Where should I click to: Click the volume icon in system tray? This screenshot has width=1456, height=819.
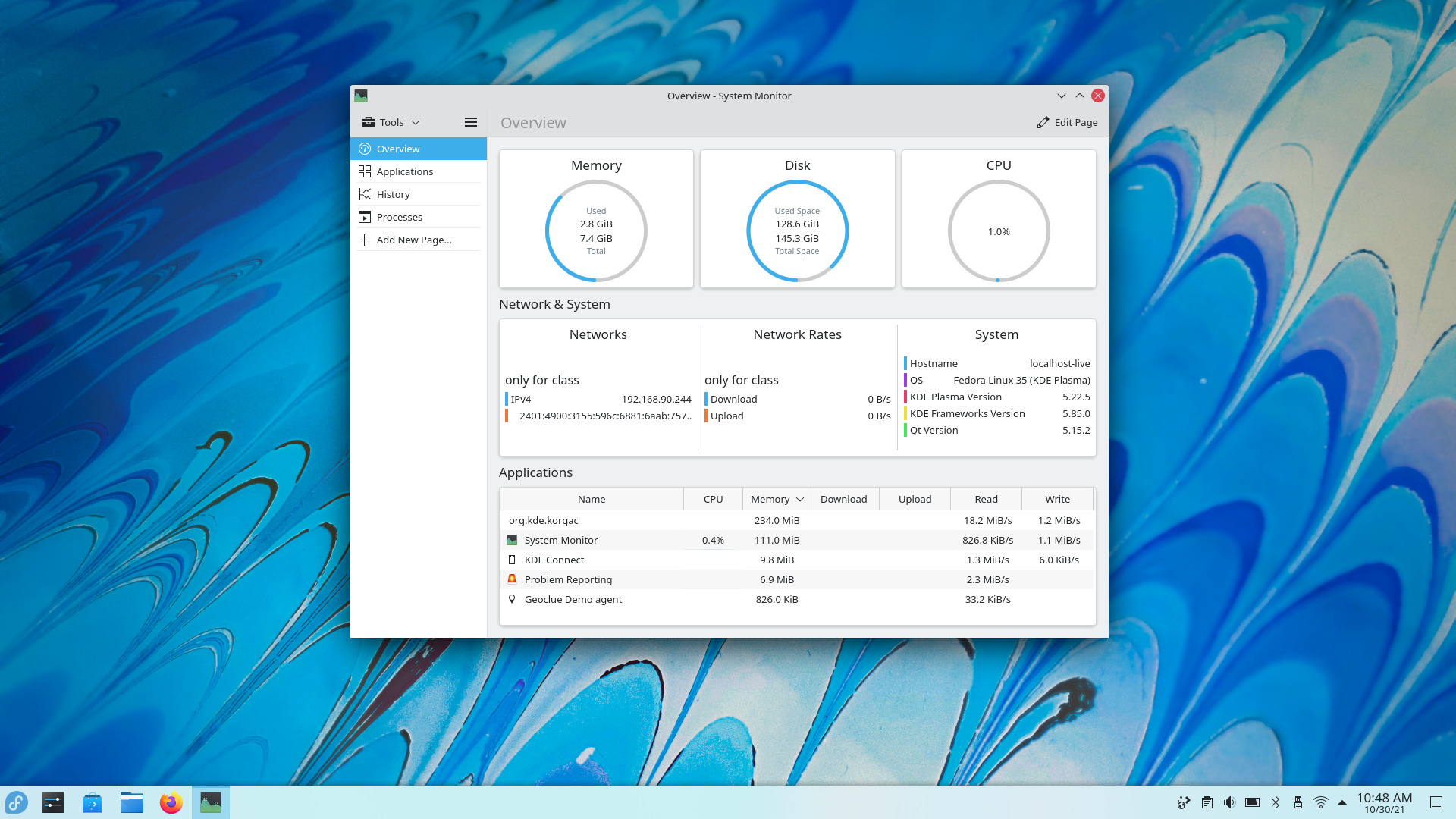point(1229,802)
